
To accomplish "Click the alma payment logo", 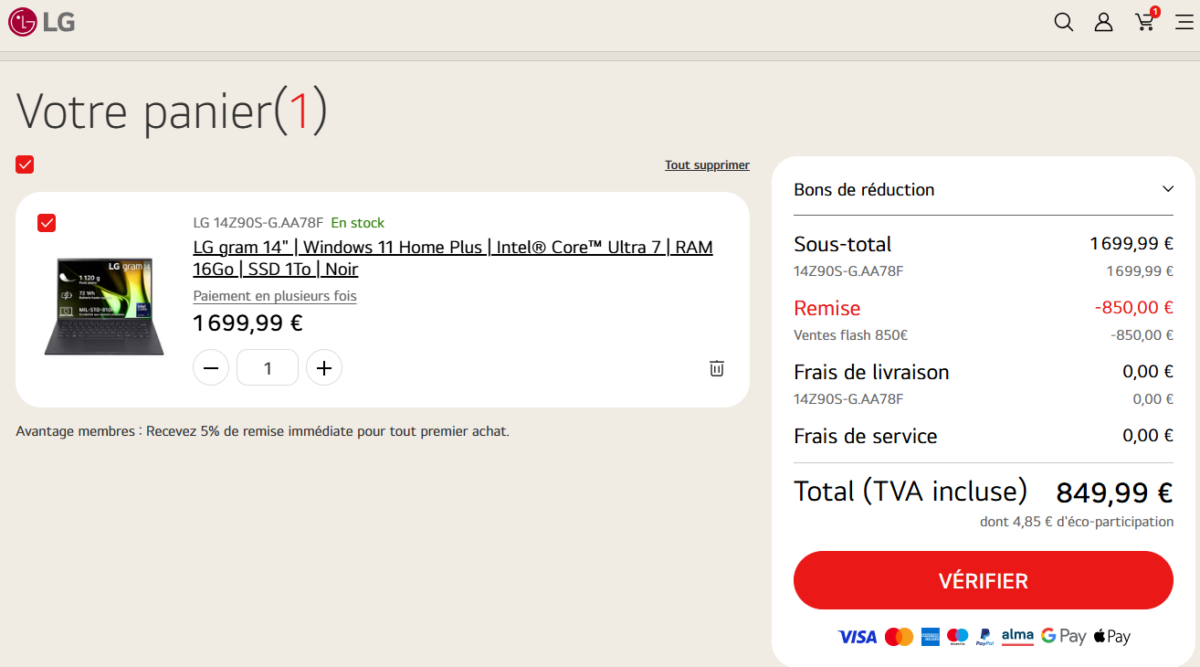I will pyautogui.click(x=1017, y=635).
